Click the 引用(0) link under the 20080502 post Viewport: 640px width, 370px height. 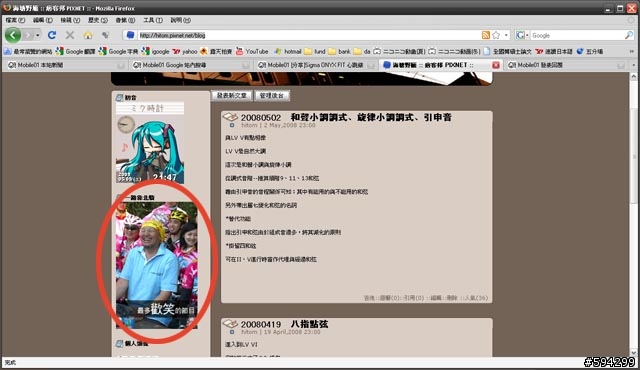414,298
